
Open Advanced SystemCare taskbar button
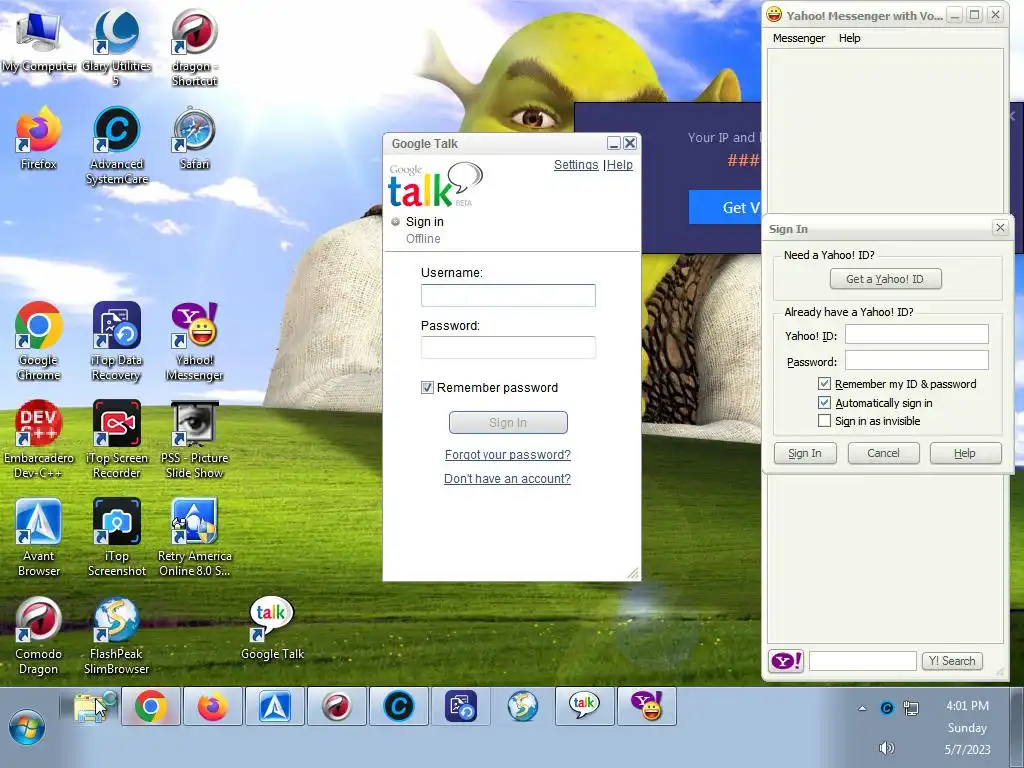399,707
